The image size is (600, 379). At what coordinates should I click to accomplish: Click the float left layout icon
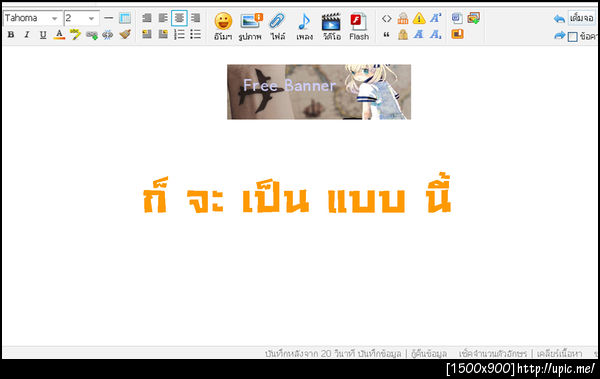147,34
